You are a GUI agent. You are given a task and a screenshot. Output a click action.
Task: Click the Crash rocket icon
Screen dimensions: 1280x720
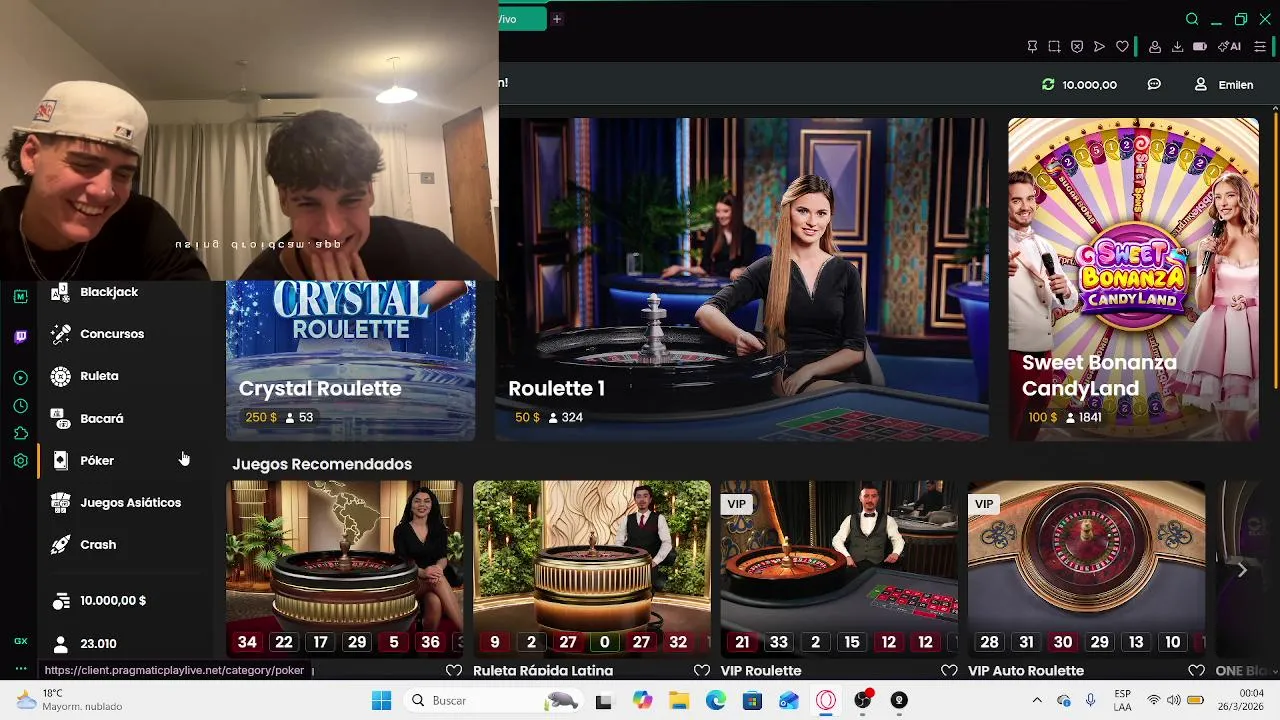[x=60, y=545]
